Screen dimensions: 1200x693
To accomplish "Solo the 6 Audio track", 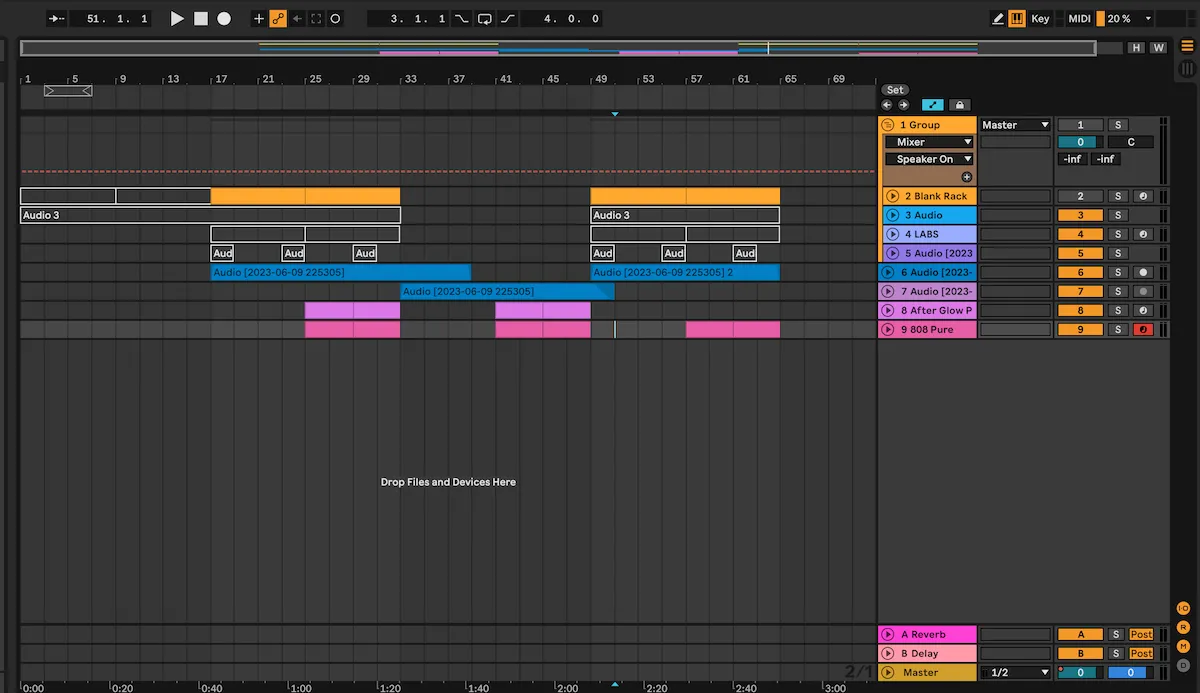I will pyautogui.click(x=1118, y=272).
